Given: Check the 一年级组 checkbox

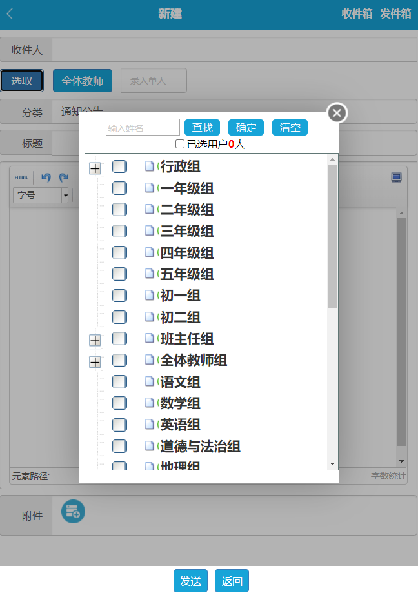Looking at the screenshot, I should click(x=119, y=188).
